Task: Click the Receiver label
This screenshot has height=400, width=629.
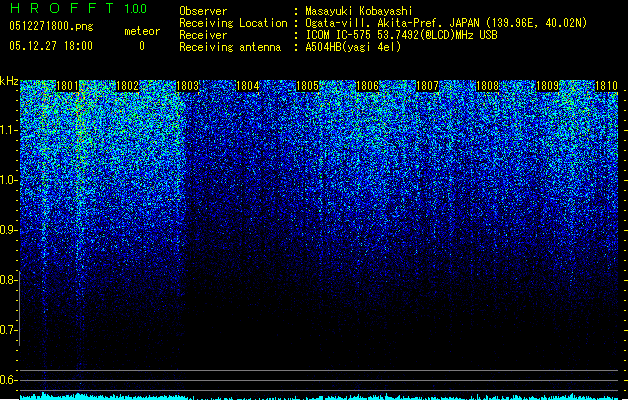Action: (203, 35)
